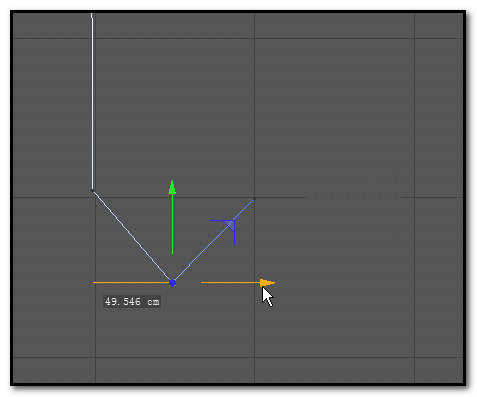The image size is (477, 397).
Task: Click the green Y-axis arrow handle
Action: point(172,187)
